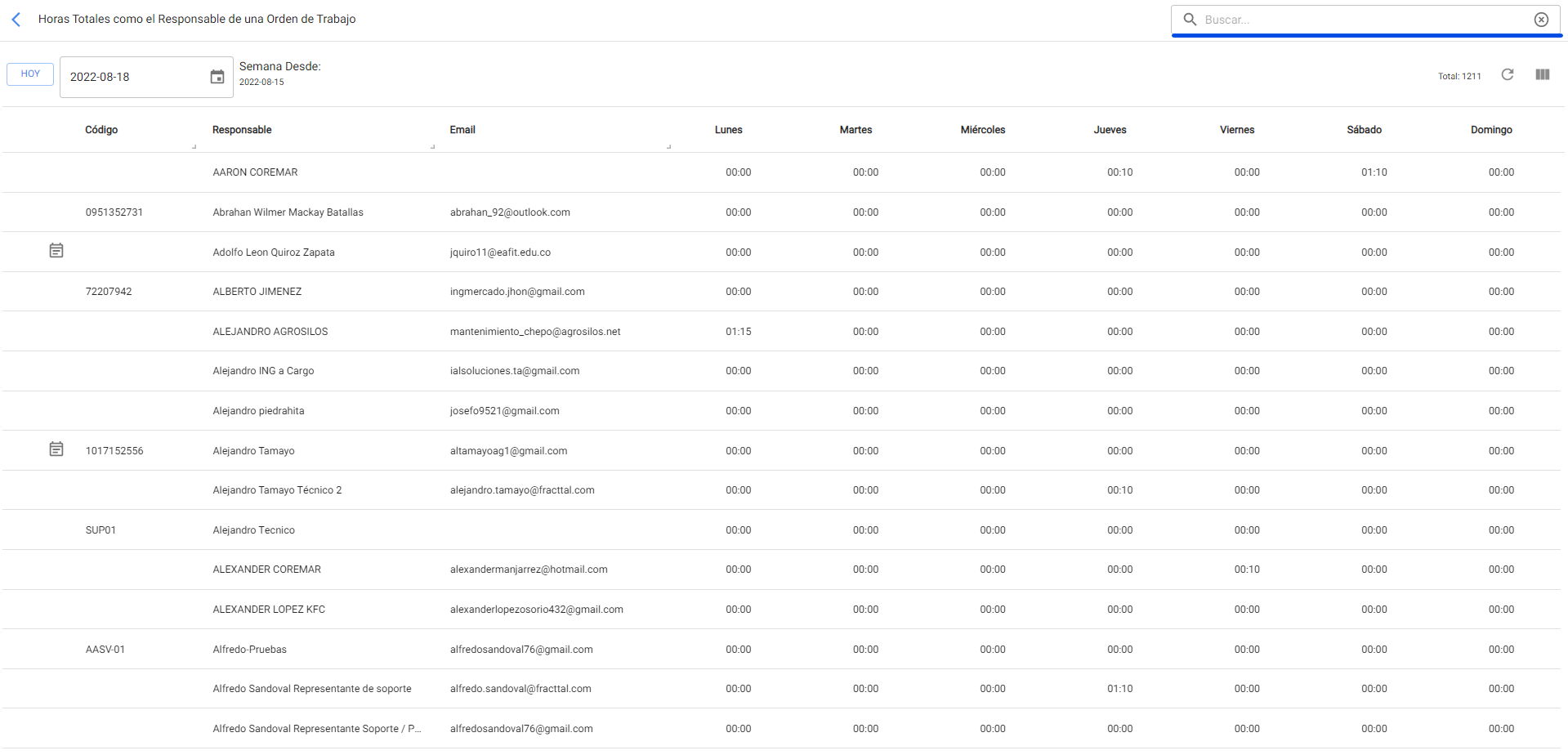Screen dimensions: 1568x755
Task: Click calendar icon for Alejandro Tamayo row
Action: click(56, 449)
